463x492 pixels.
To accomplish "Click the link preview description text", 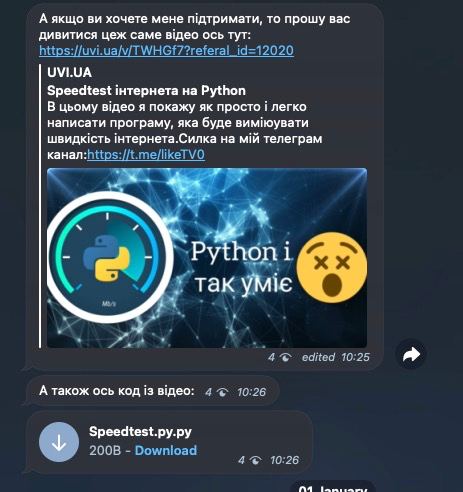I will (x=185, y=131).
